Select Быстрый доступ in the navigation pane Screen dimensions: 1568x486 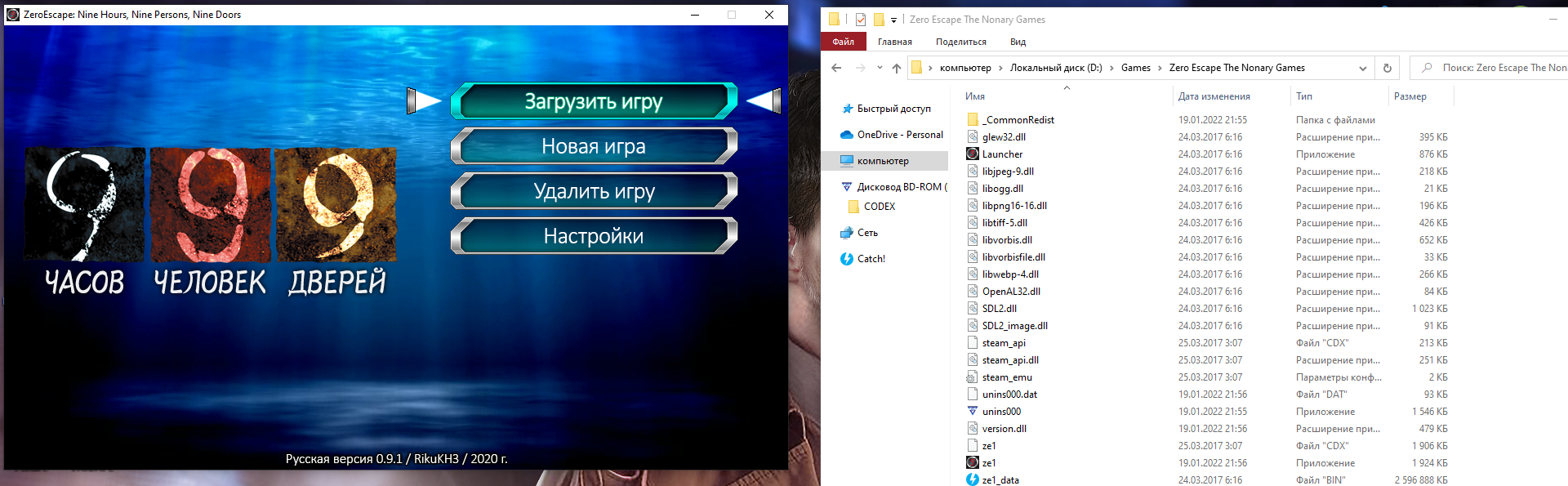click(x=893, y=109)
